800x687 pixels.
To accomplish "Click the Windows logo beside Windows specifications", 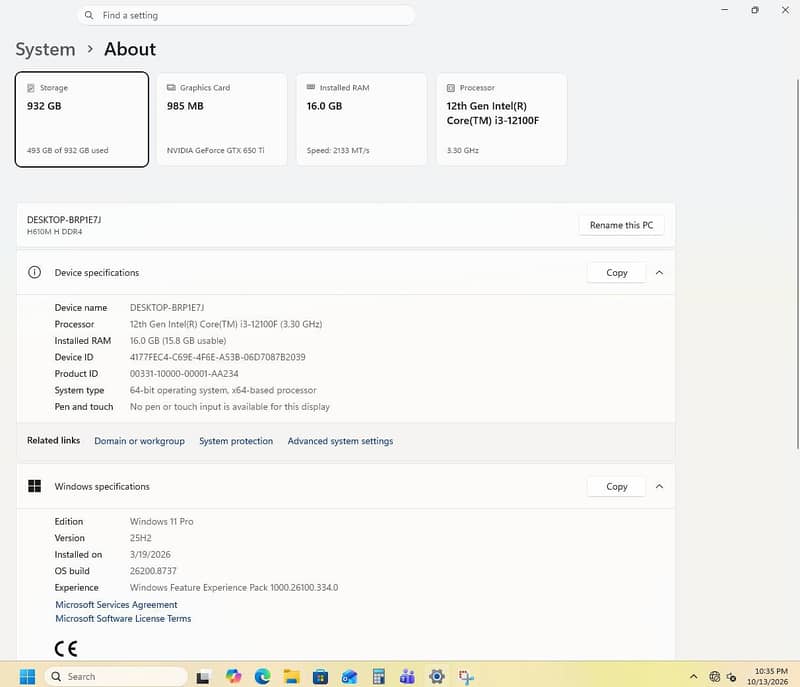I will coord(34,486).
